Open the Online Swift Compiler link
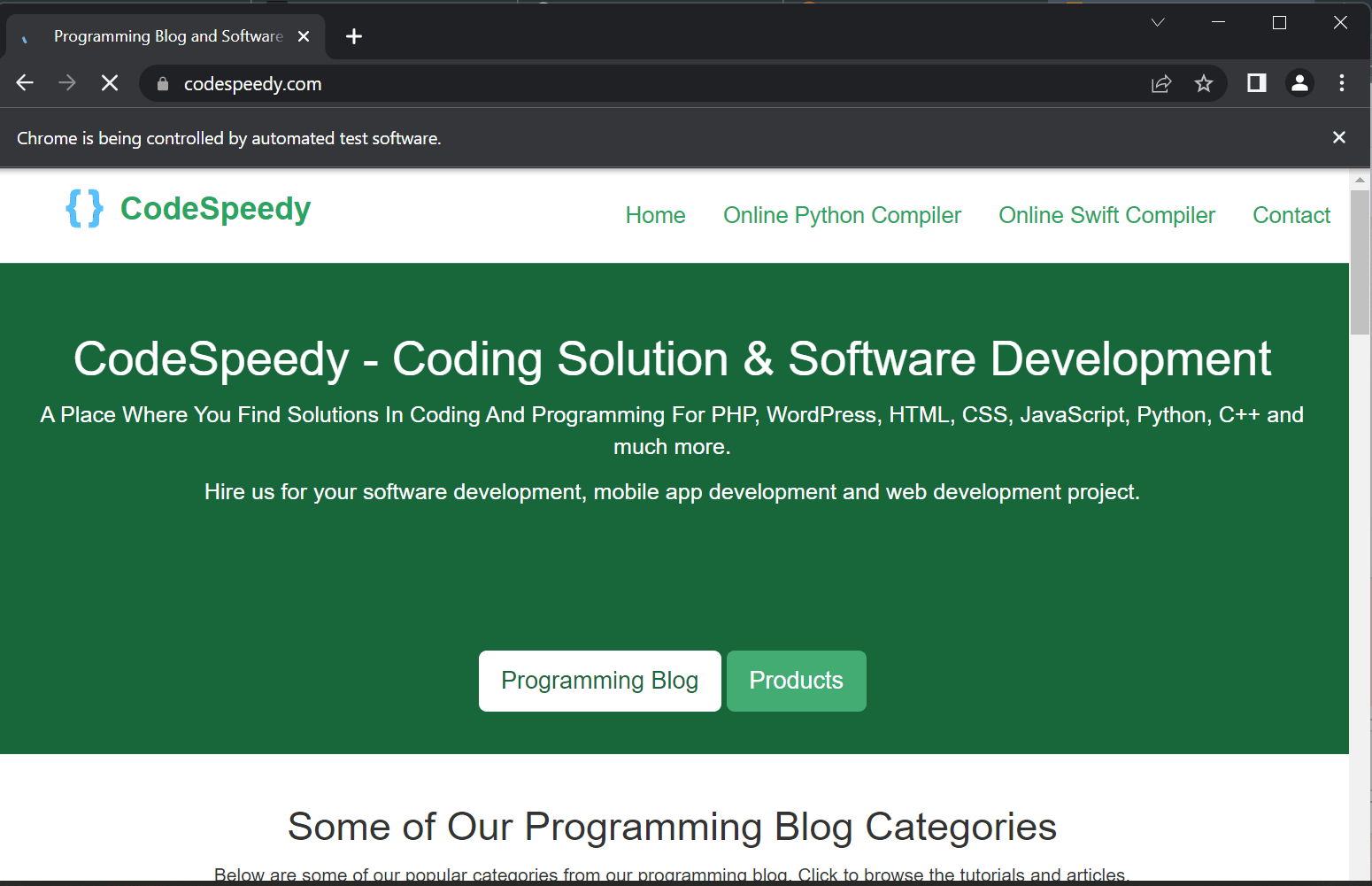Image resolution: width=1372 pixels, height=886 pixels. click(1106, 215)
